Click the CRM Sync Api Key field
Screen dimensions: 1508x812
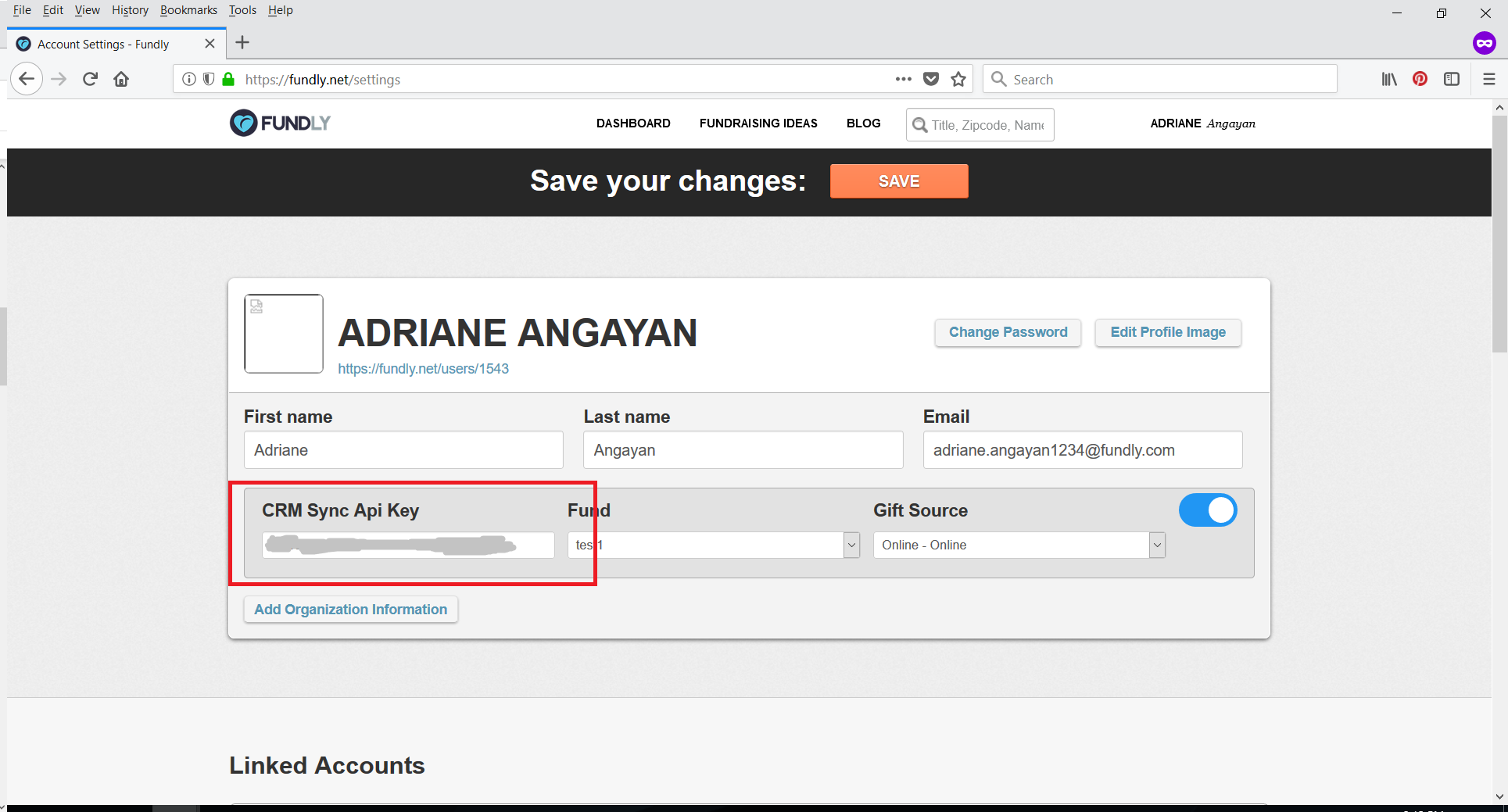(x=408, y=545)
